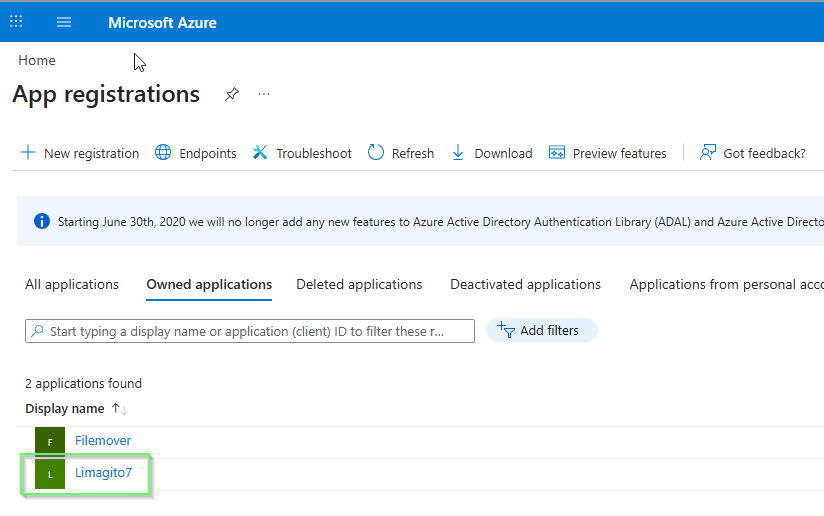Open Preview features

click(620, 153)
